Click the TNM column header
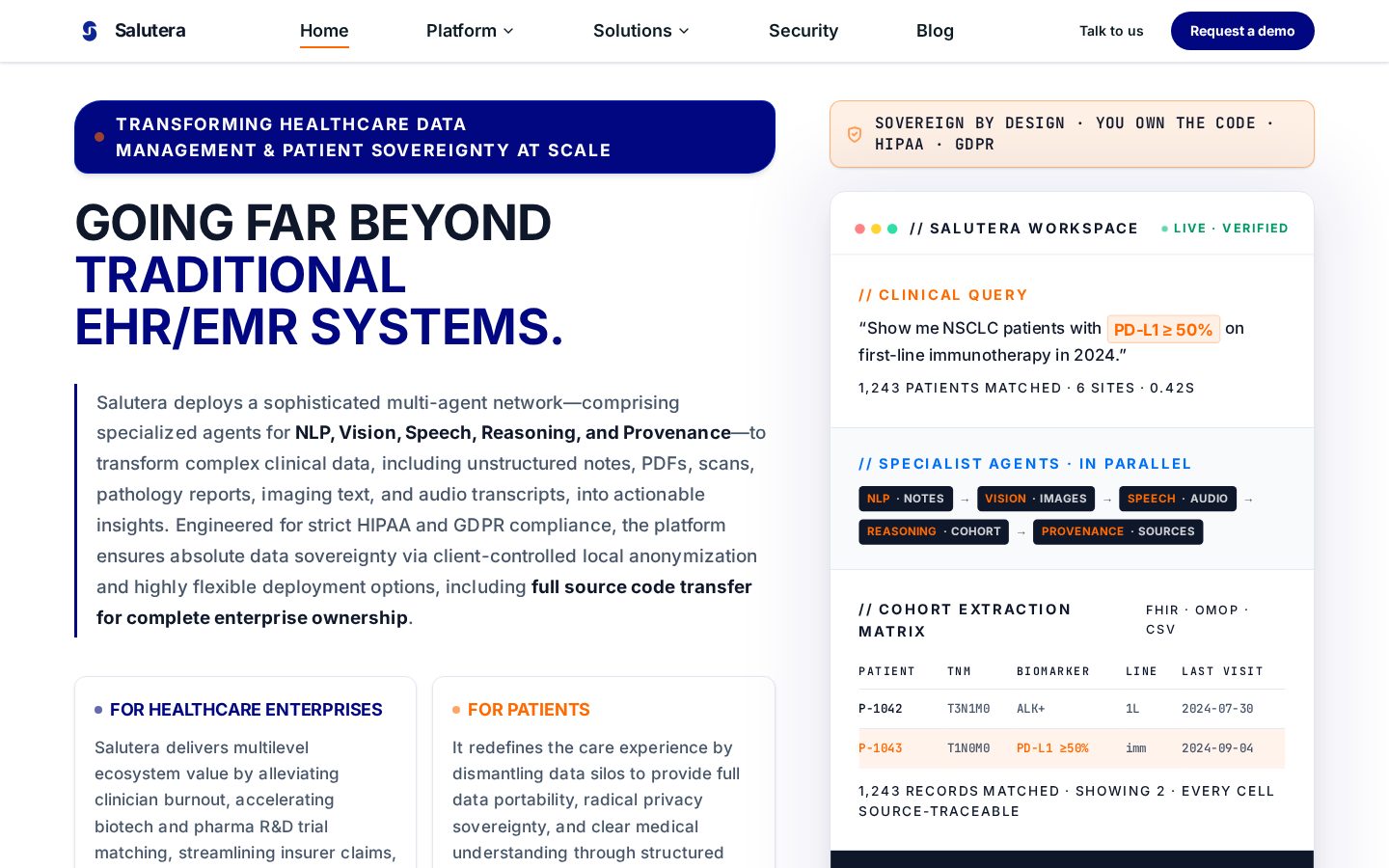 959,671
